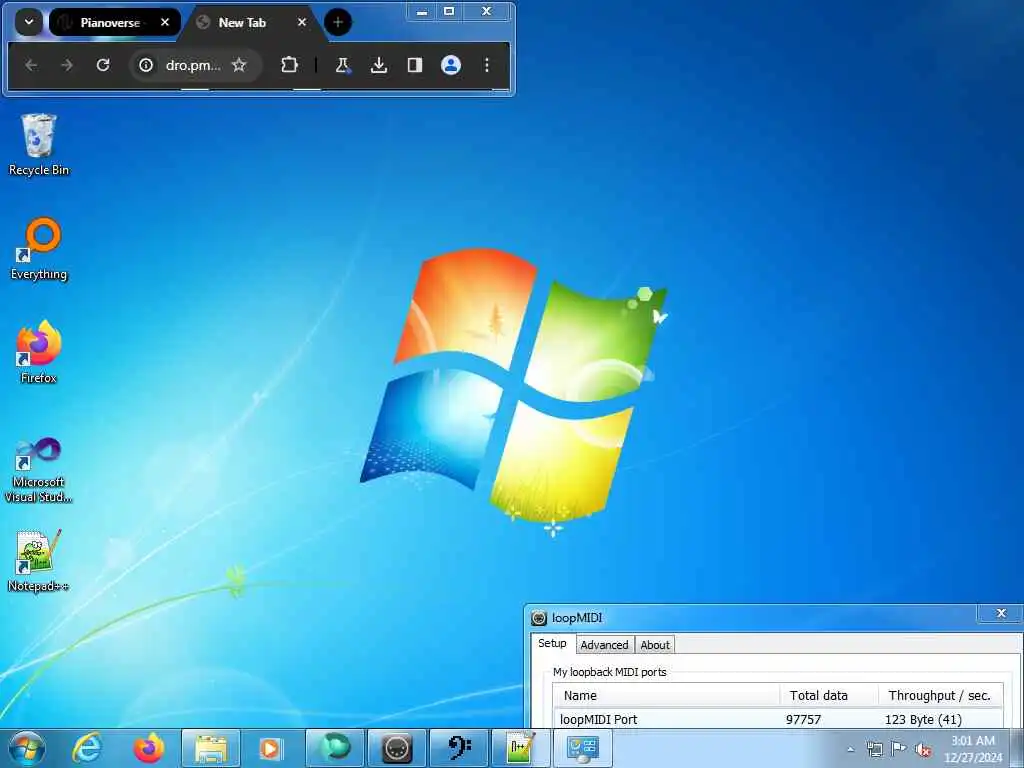The height and width of the screenshot is (768, 1024).
Task: Click the dro.pm address bar text
Action: pos(193,65)
